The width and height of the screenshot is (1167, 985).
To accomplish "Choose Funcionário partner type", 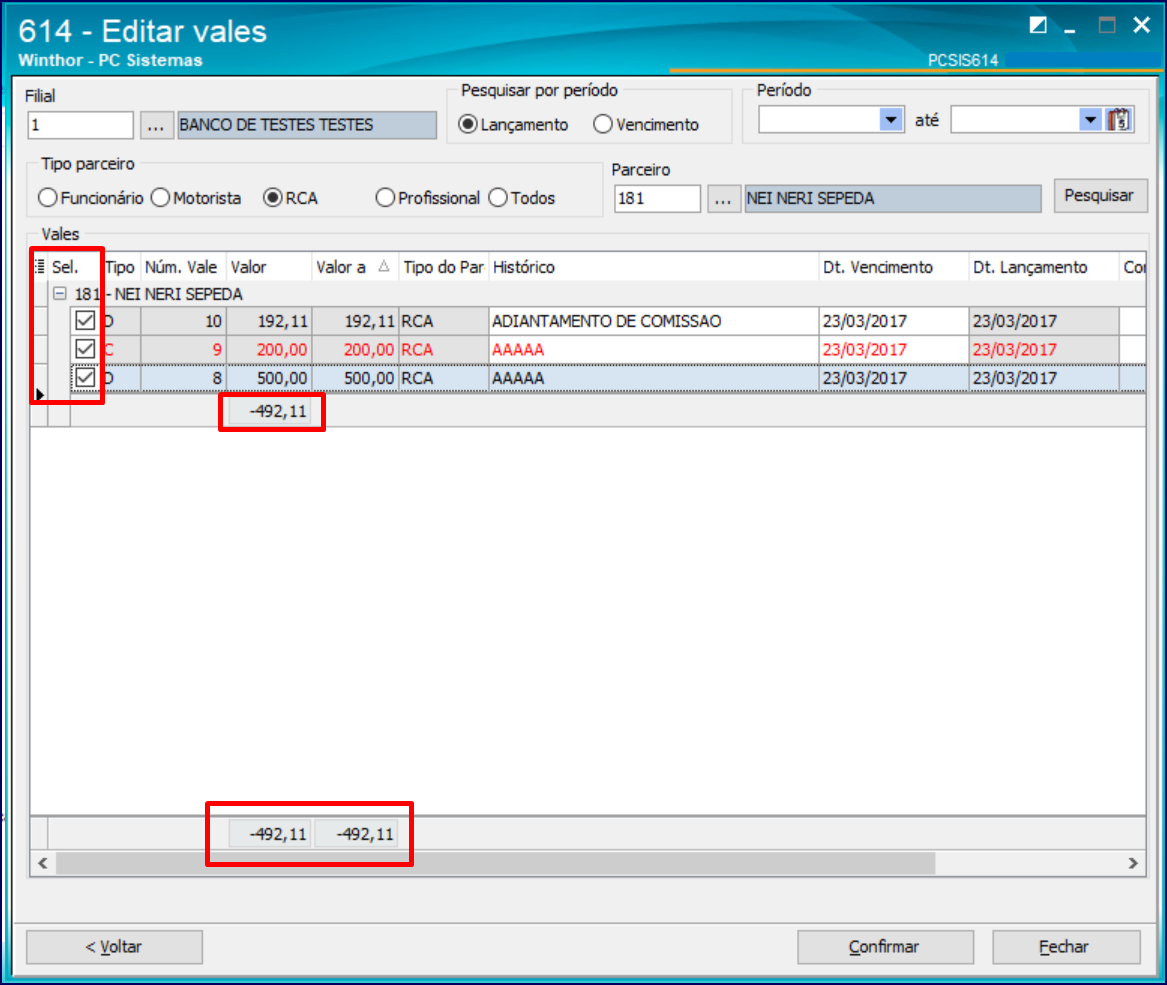I will coord(48,198).
